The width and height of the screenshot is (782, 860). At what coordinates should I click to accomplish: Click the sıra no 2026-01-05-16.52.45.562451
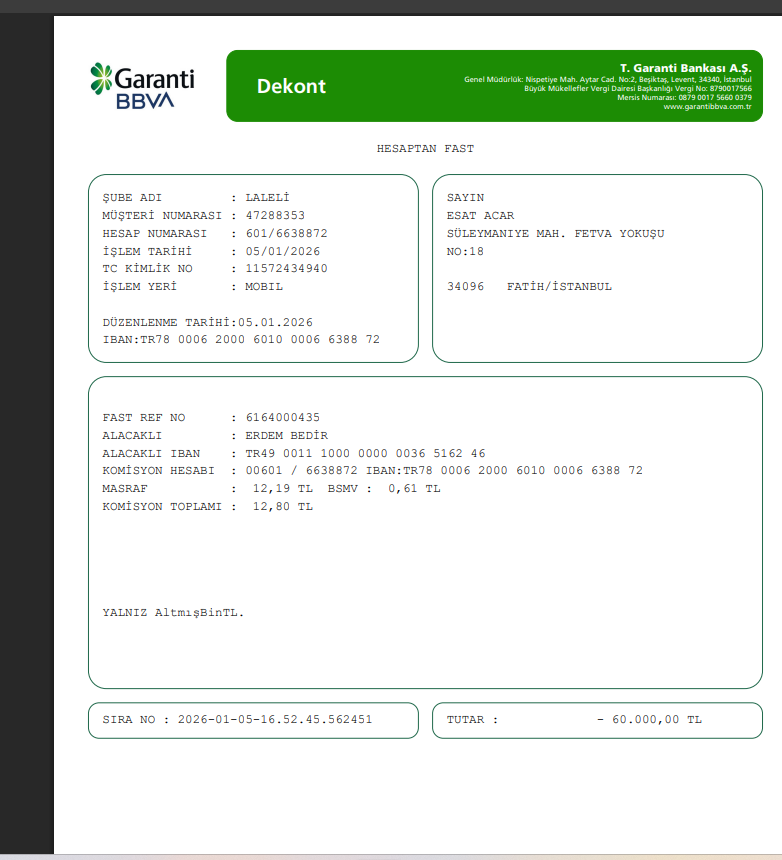[275, 720]
